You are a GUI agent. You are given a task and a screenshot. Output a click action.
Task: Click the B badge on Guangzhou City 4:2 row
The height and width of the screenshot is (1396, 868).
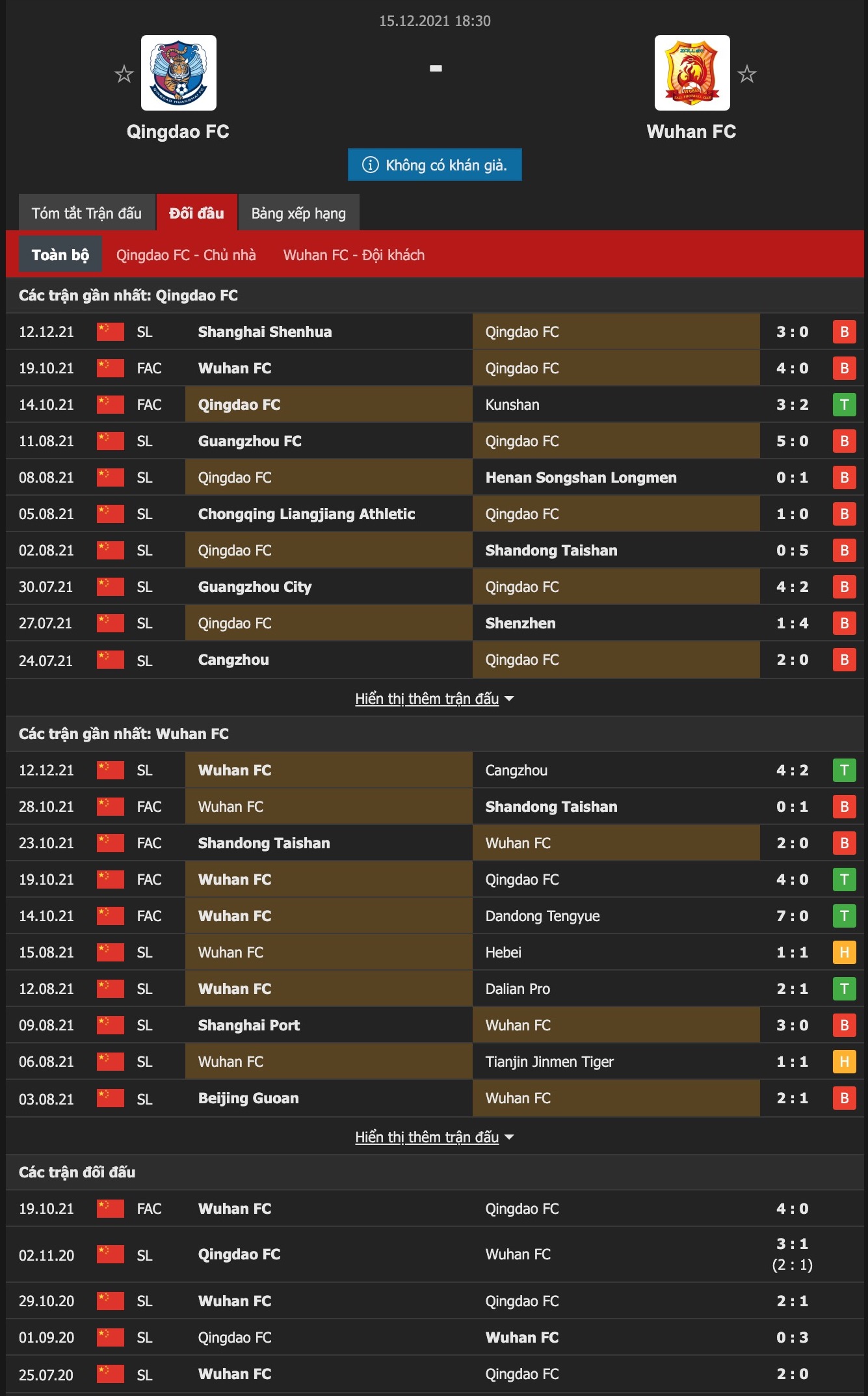(844, 587)
